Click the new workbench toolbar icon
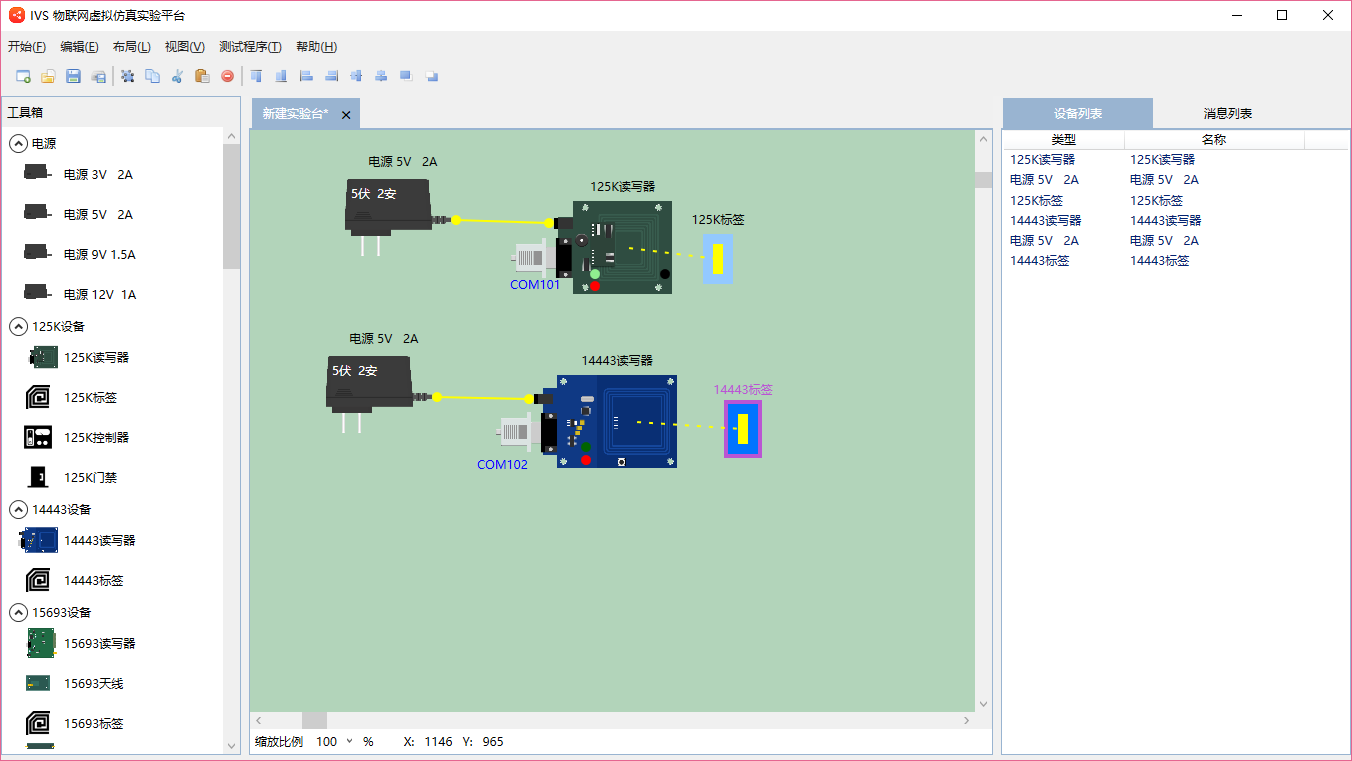The height and width of the screenshot is (761, 1352). click(x=23, y=76)
